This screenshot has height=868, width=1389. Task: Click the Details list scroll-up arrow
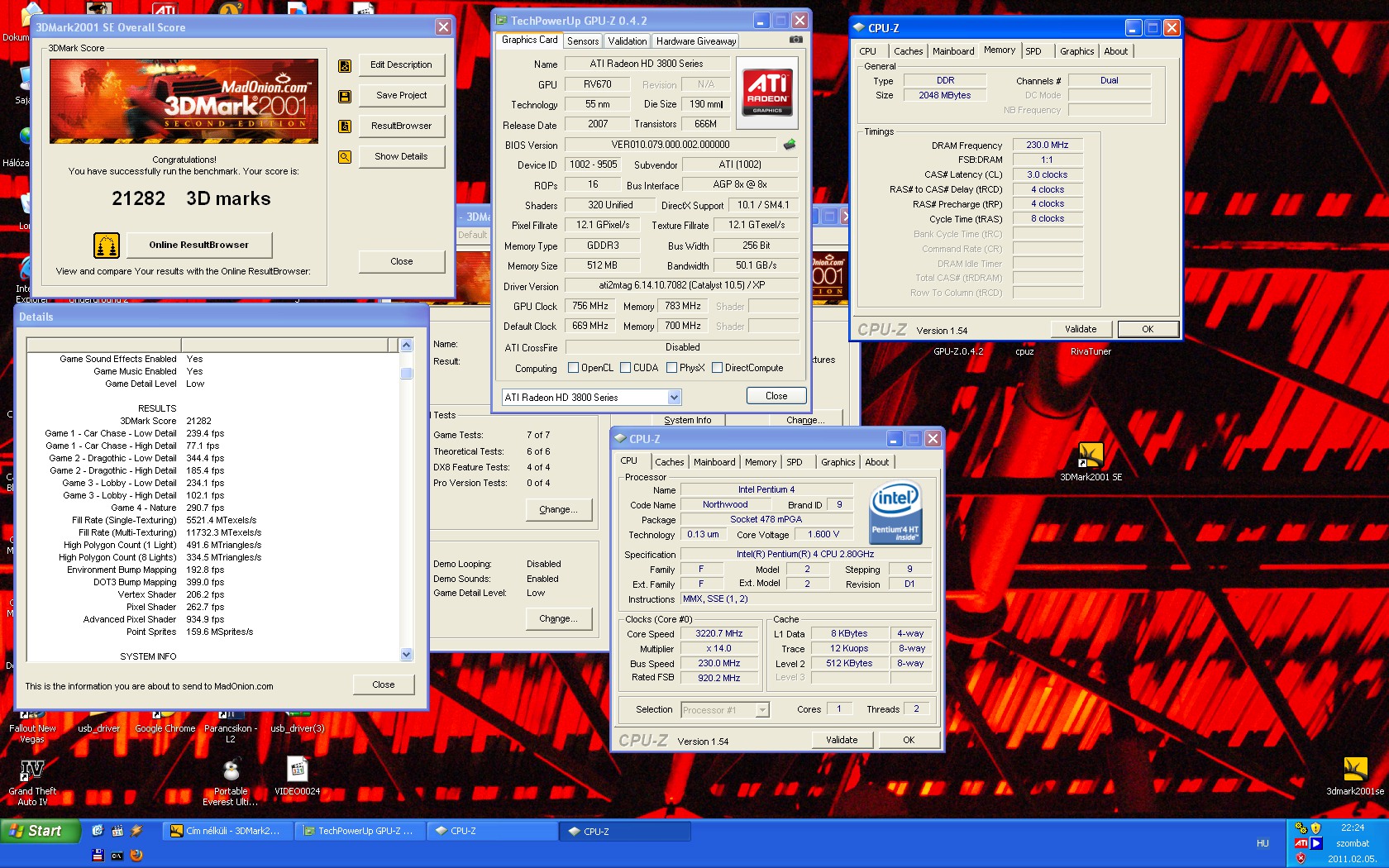406,346
